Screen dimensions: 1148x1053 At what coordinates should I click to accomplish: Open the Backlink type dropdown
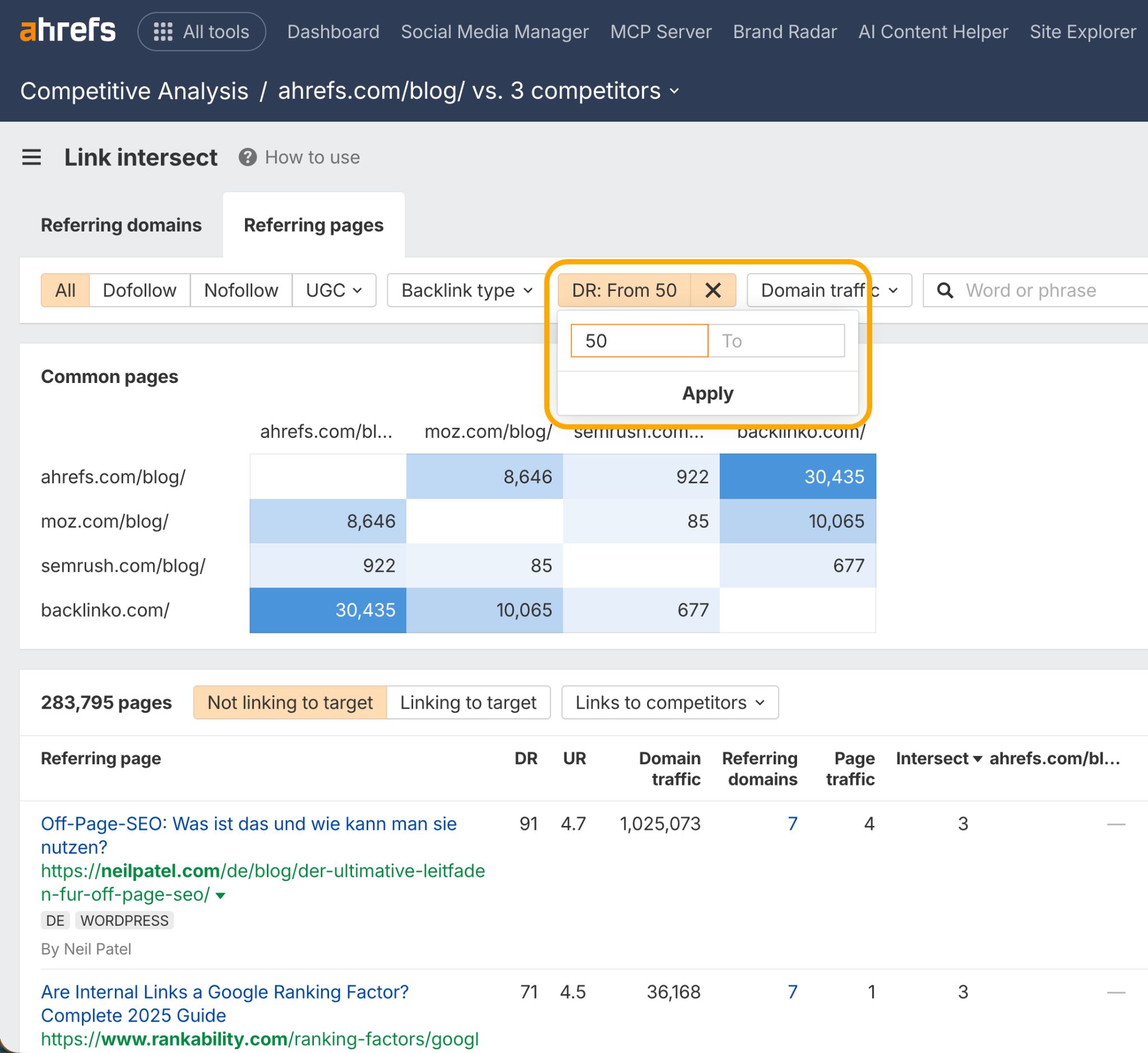pos(464,290)
